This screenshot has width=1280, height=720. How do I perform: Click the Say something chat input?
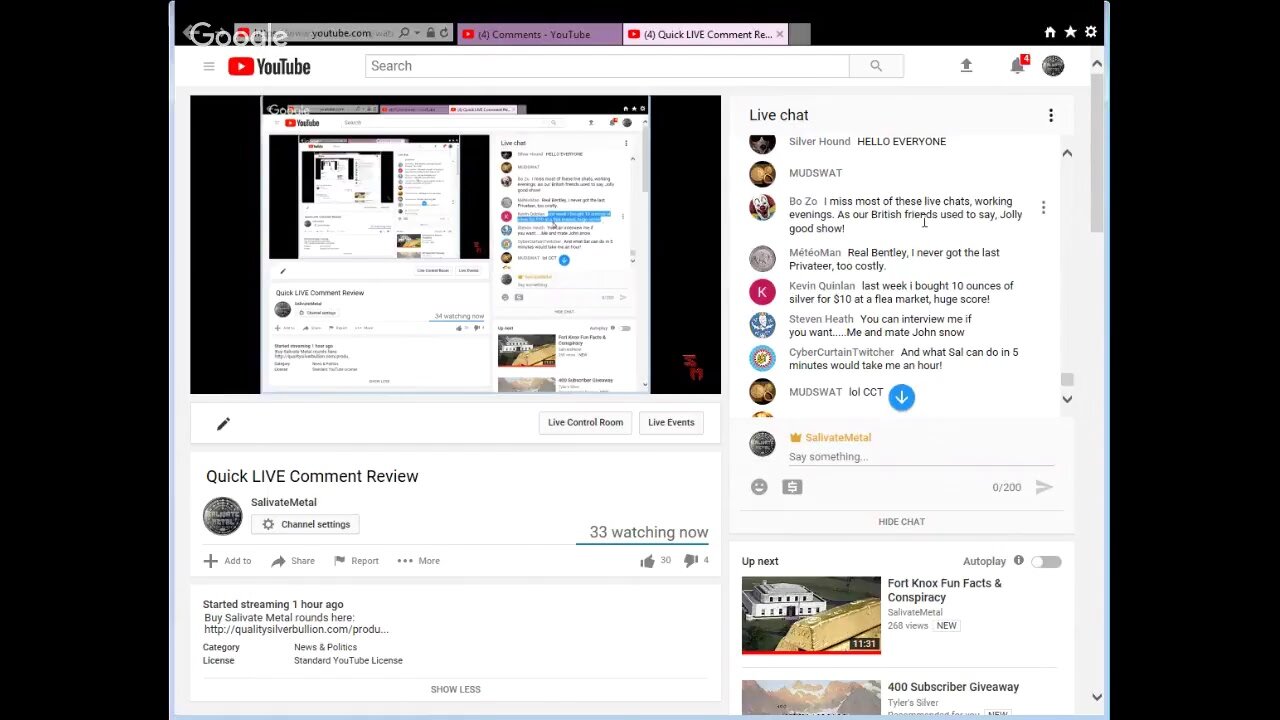coord(920,457)
